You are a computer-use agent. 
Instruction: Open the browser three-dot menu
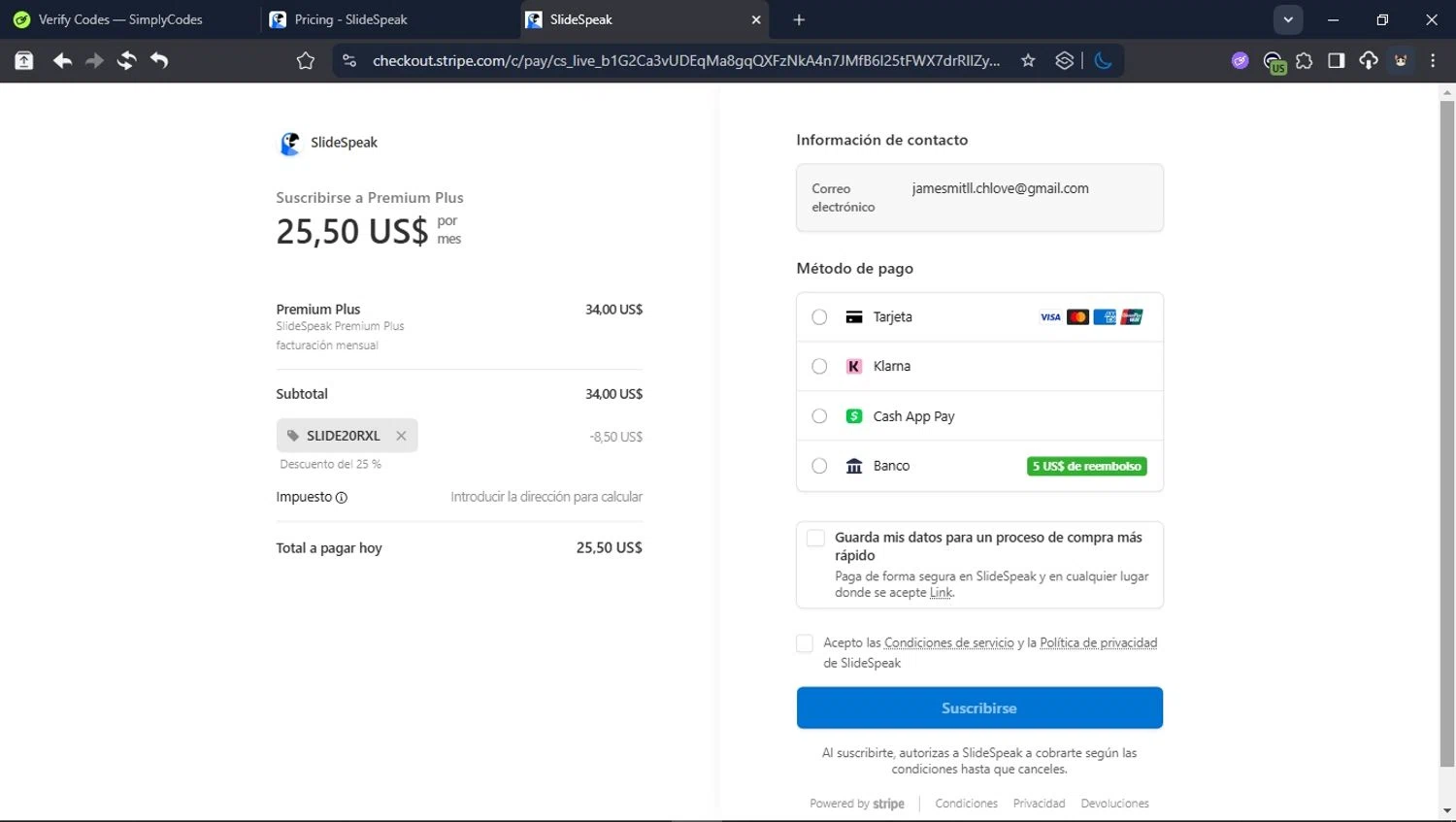click(1433, 60)
